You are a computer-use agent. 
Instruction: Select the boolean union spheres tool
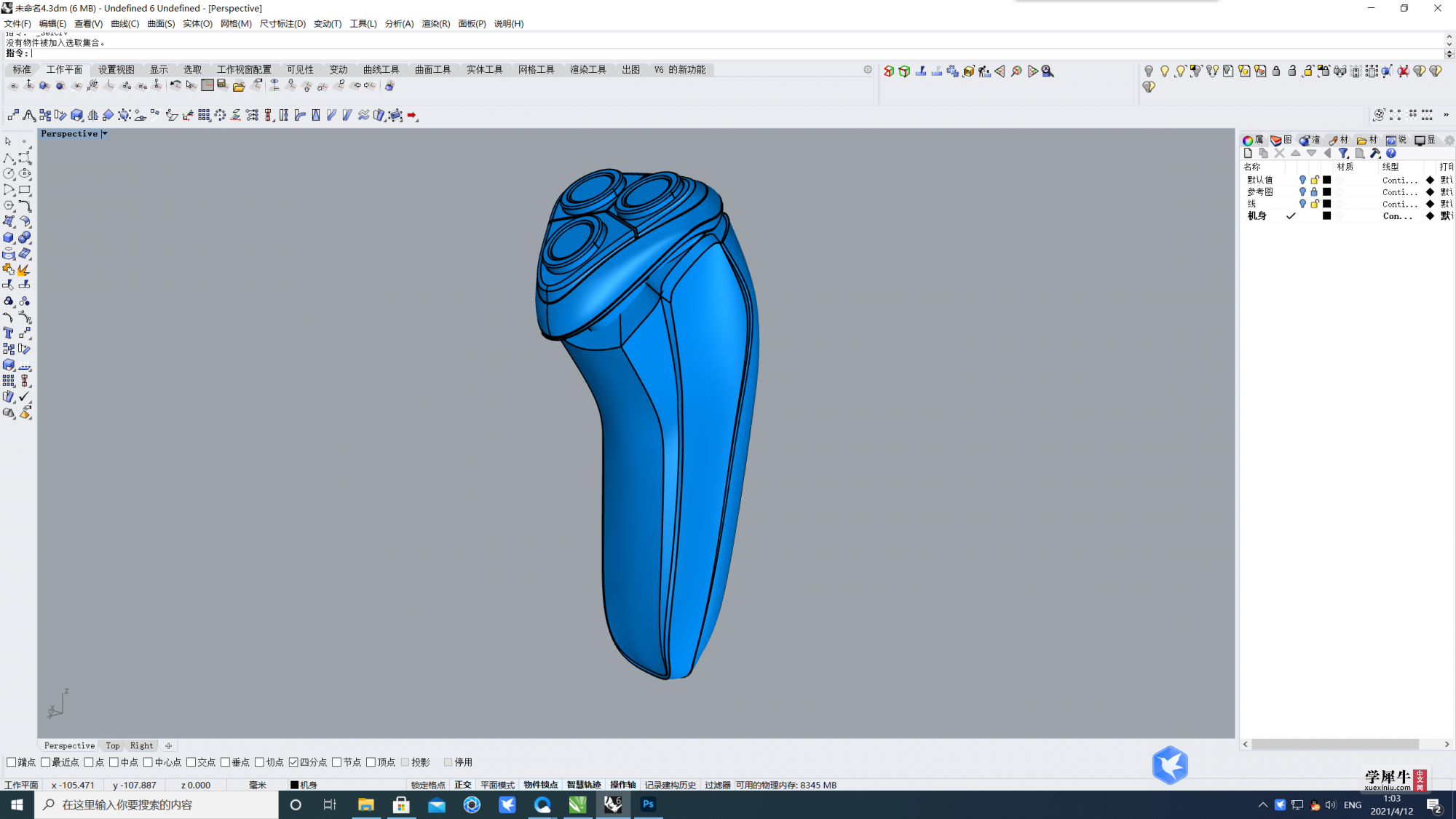[25, 238]
